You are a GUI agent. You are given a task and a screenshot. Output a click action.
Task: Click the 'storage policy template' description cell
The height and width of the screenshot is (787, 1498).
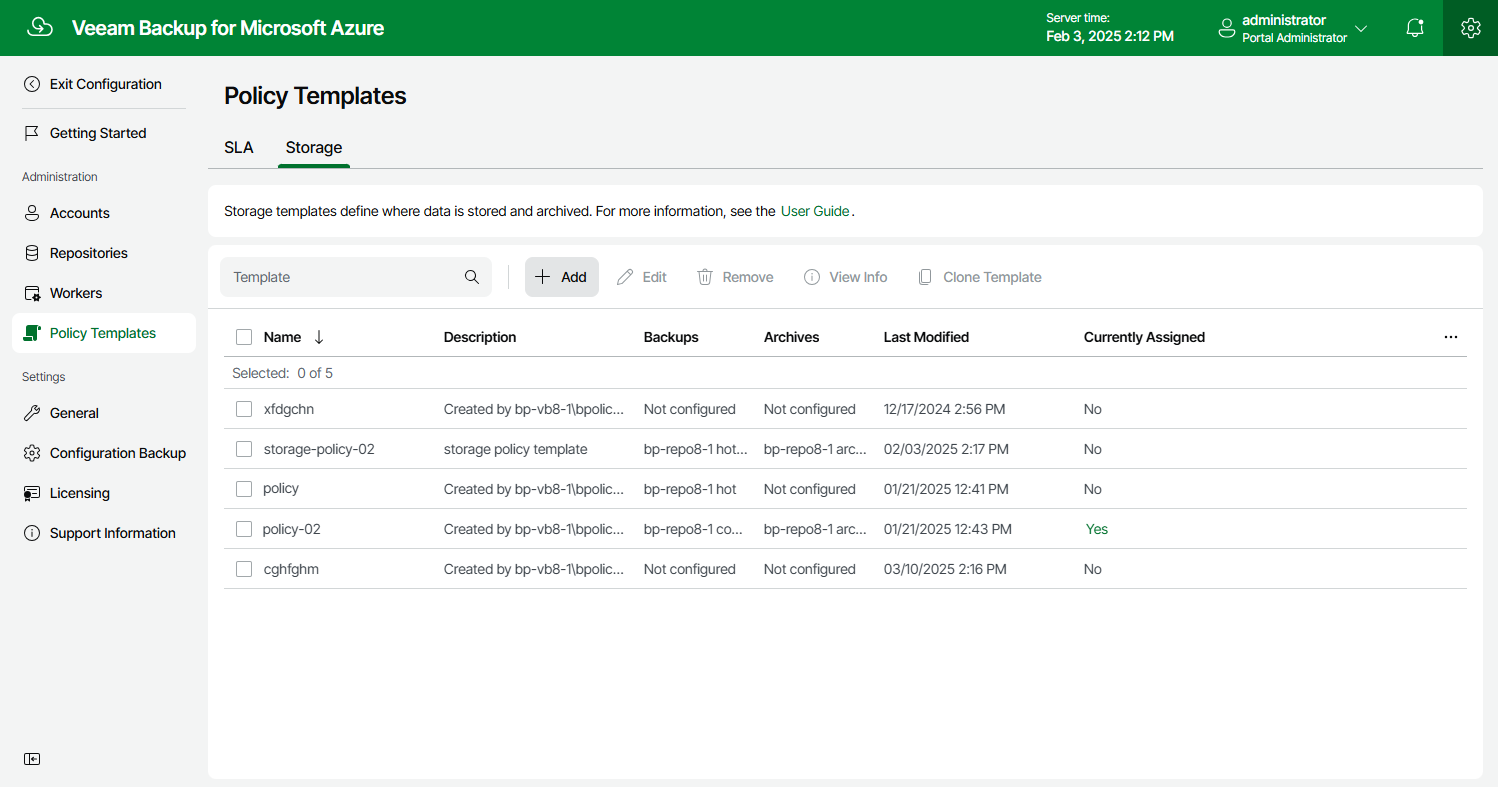[516, 449]
